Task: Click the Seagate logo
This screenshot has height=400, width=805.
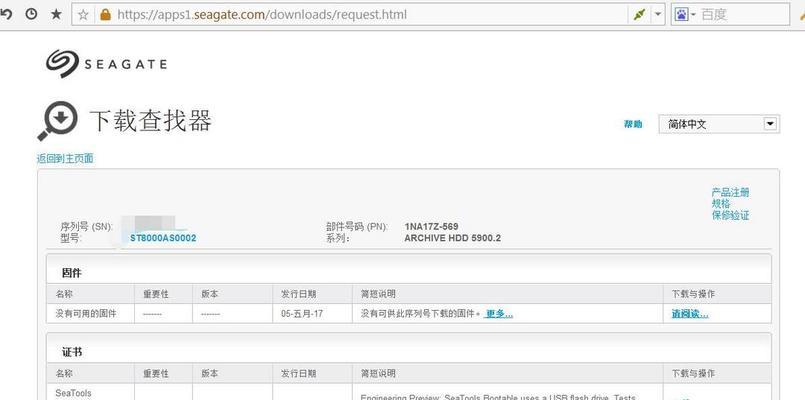Action: (x=106, y=64)
